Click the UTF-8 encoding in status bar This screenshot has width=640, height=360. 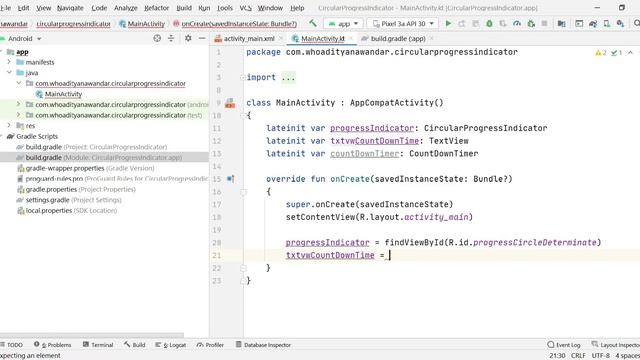[600, 356]
